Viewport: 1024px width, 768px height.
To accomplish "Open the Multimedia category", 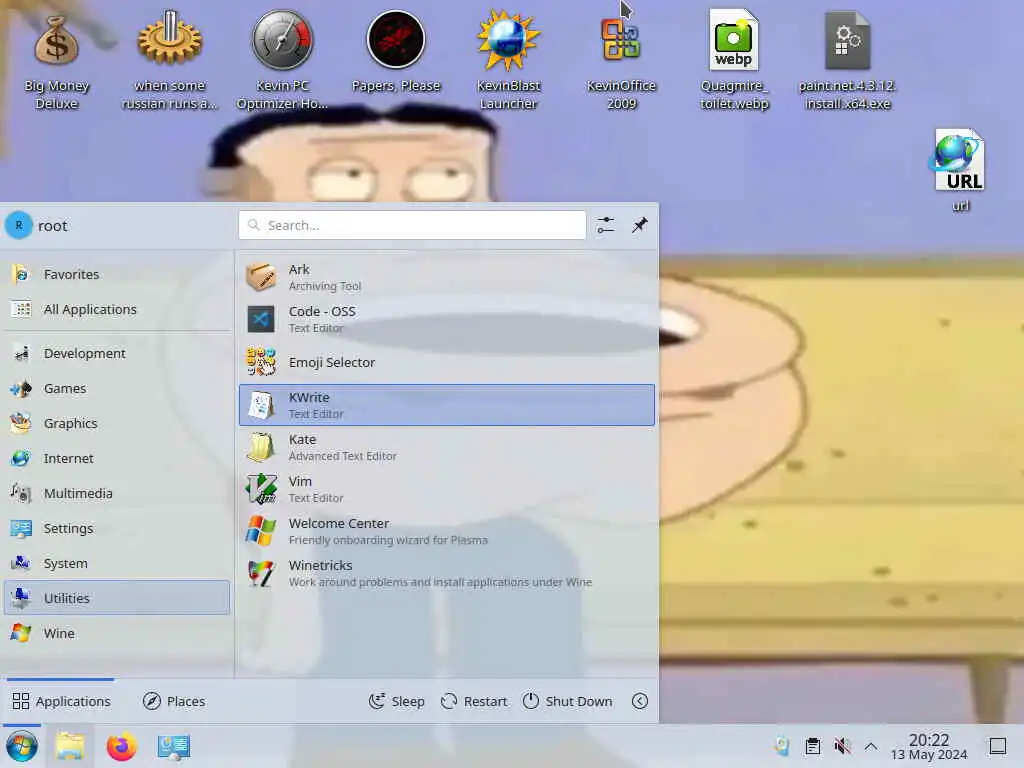I will click(117, 493).
